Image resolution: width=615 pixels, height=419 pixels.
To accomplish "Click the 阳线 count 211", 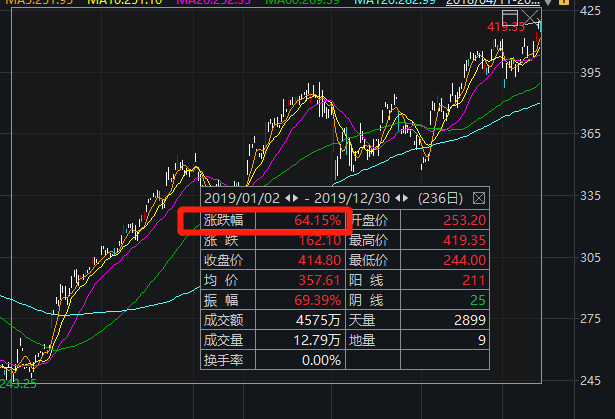I will 474,280.
